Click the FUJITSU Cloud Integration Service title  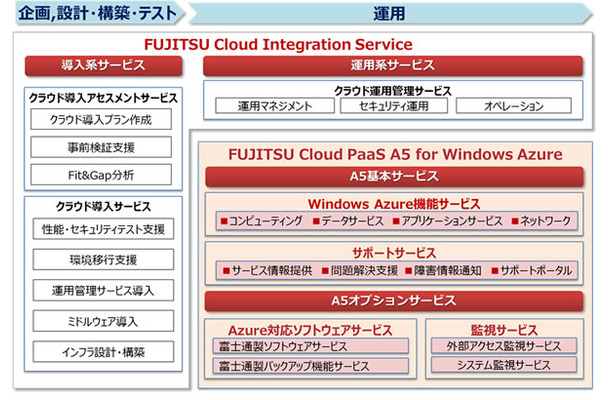tap(278, 44)
